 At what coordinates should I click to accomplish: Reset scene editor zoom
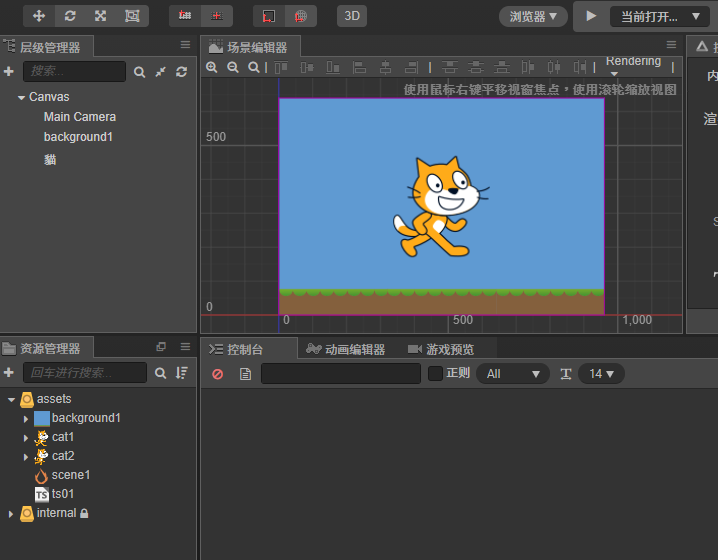point(254,68)
